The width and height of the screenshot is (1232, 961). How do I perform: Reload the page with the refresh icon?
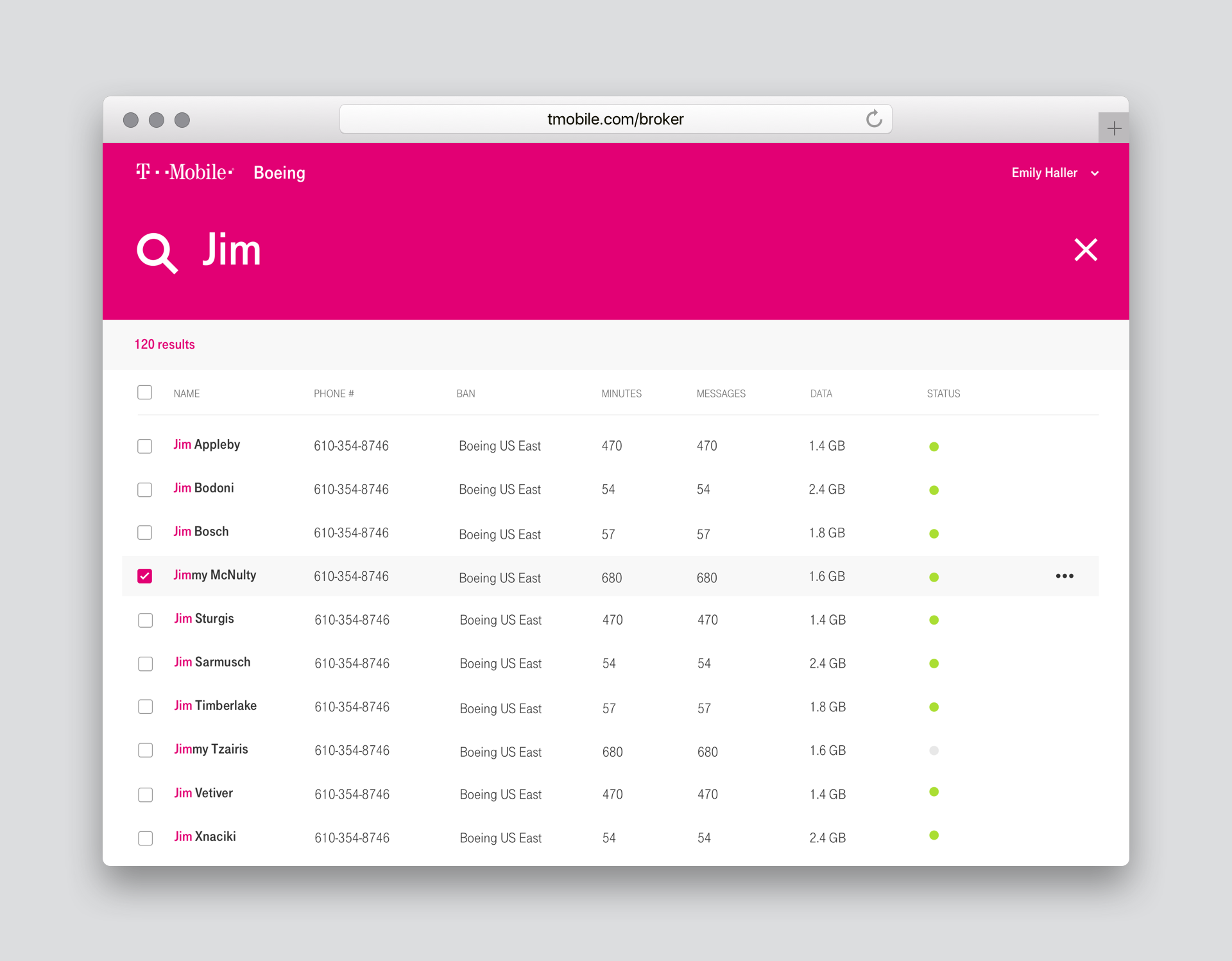874,119
